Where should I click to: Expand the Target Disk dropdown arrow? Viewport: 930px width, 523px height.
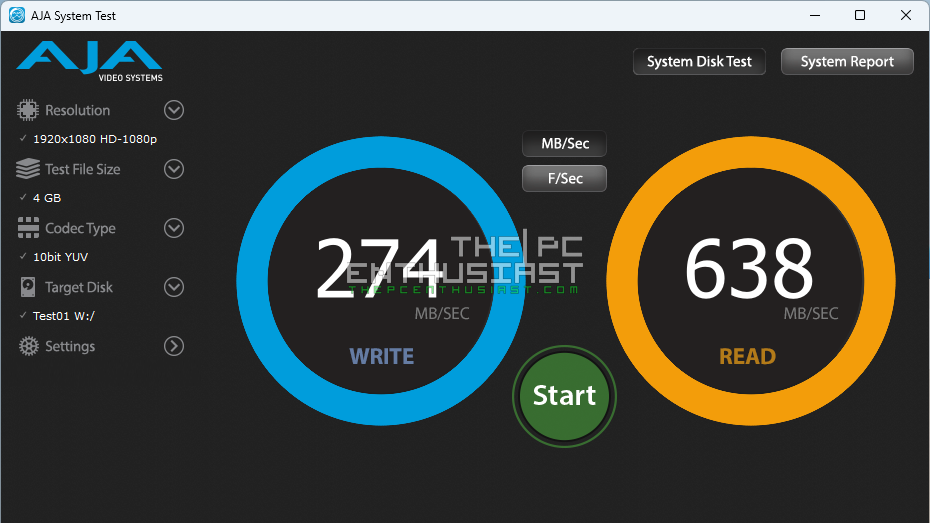pyautogui.click(x=174, y=287)
